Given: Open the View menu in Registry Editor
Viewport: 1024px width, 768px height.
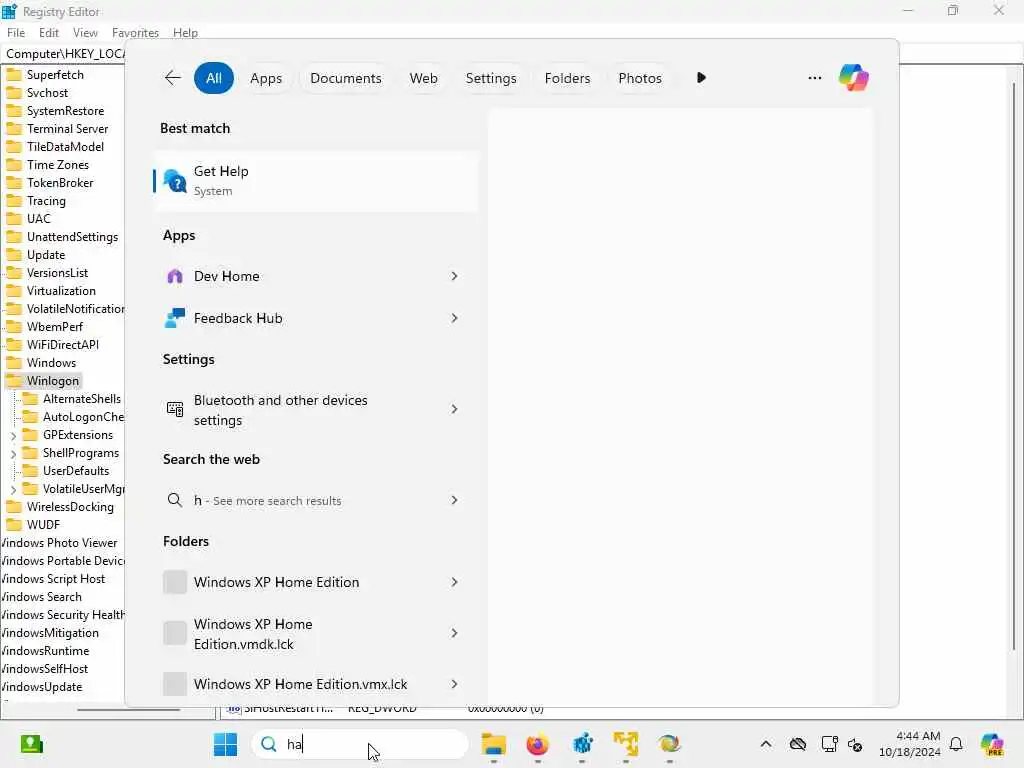Looking at the screenshot, I should click(85, 33).
